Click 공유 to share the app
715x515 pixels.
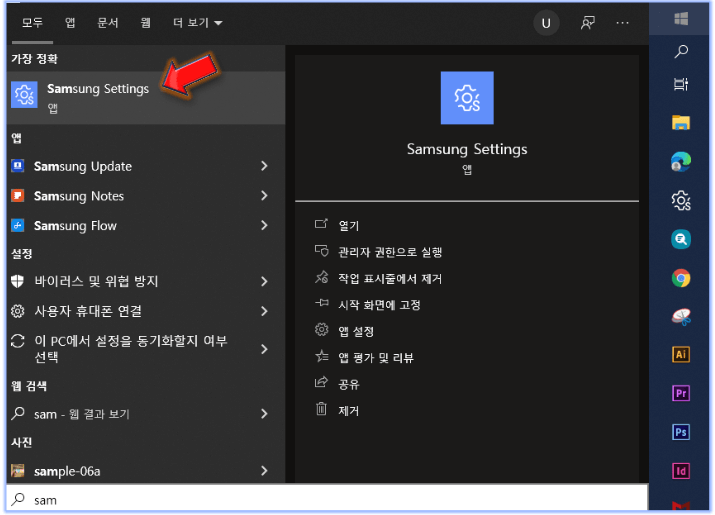[x=348, y=384]
